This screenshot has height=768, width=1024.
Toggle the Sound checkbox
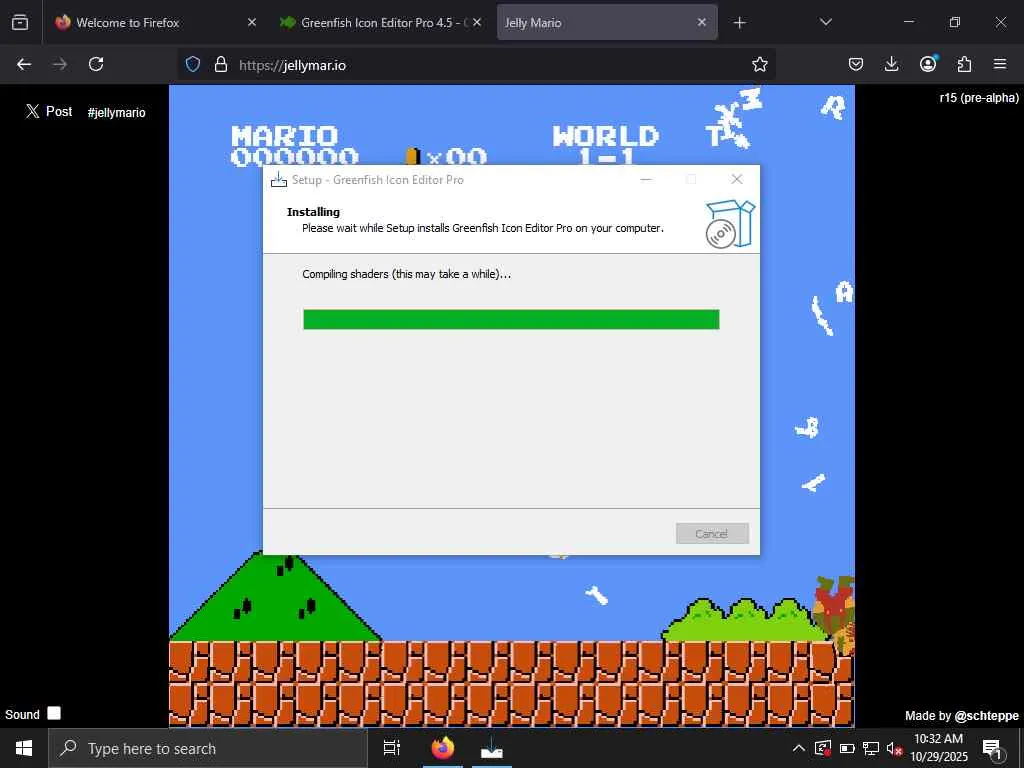pos(54,713)
